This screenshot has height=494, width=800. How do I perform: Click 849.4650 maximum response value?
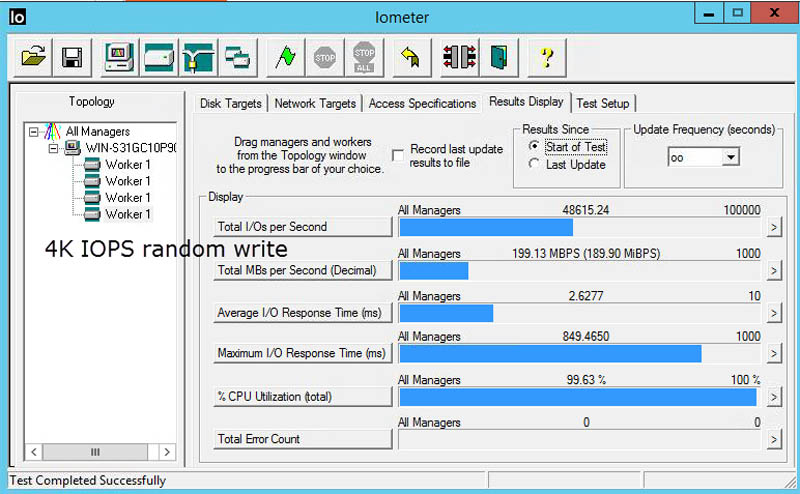(x=586, y=336)
